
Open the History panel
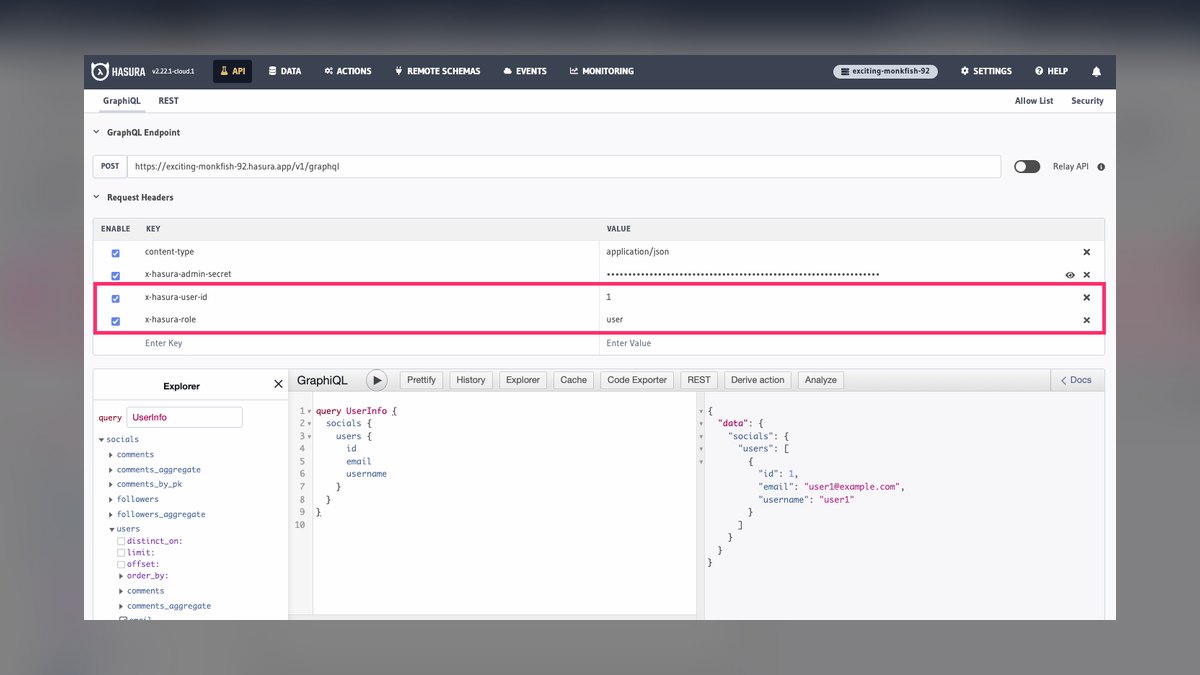point(471,380)
